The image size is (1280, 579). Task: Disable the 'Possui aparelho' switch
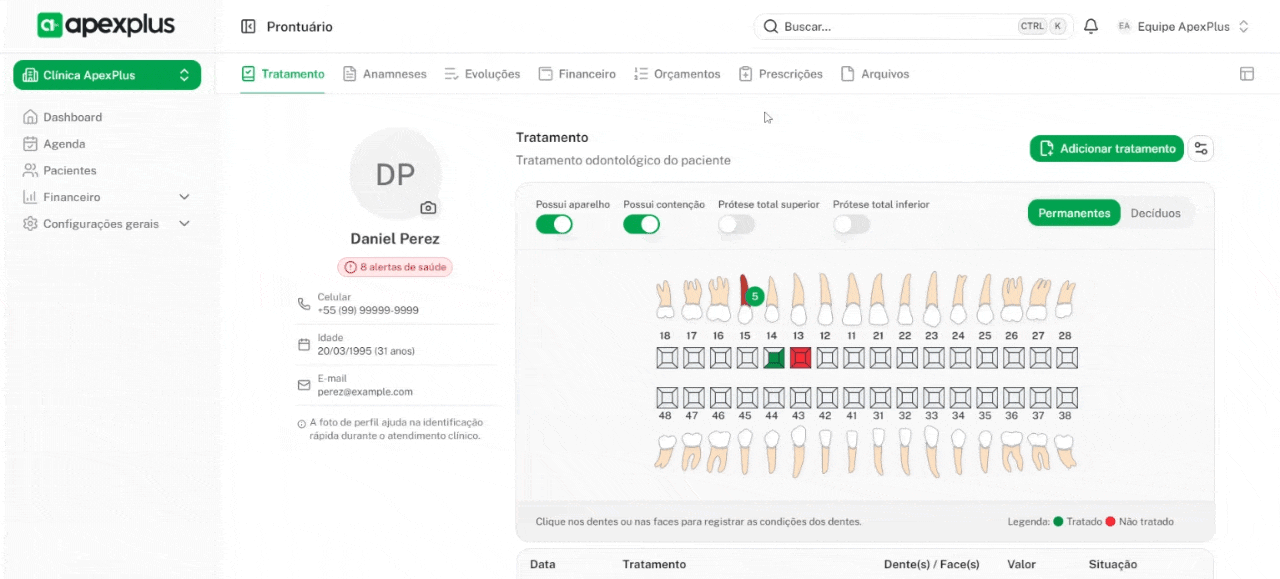[x=554, y=224]
